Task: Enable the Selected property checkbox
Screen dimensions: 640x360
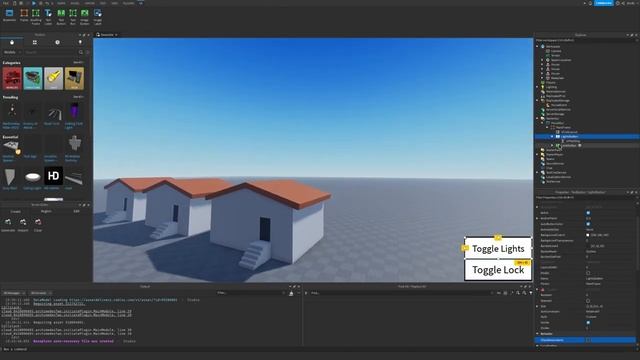Action: (x=588, y=300)
